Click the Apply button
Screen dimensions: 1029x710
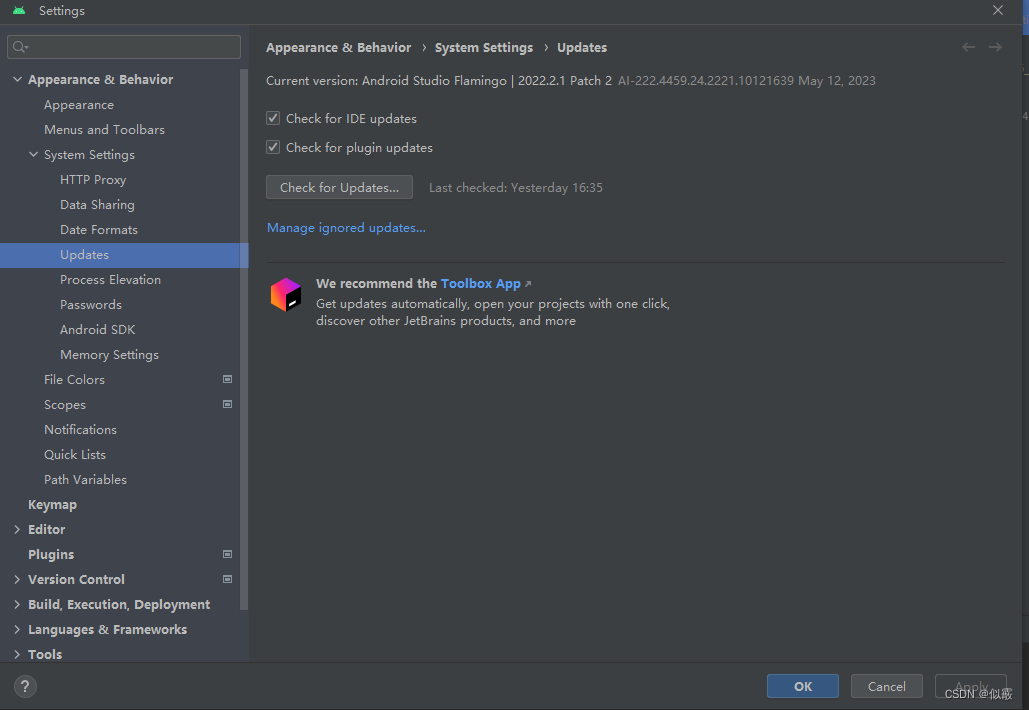971,686
